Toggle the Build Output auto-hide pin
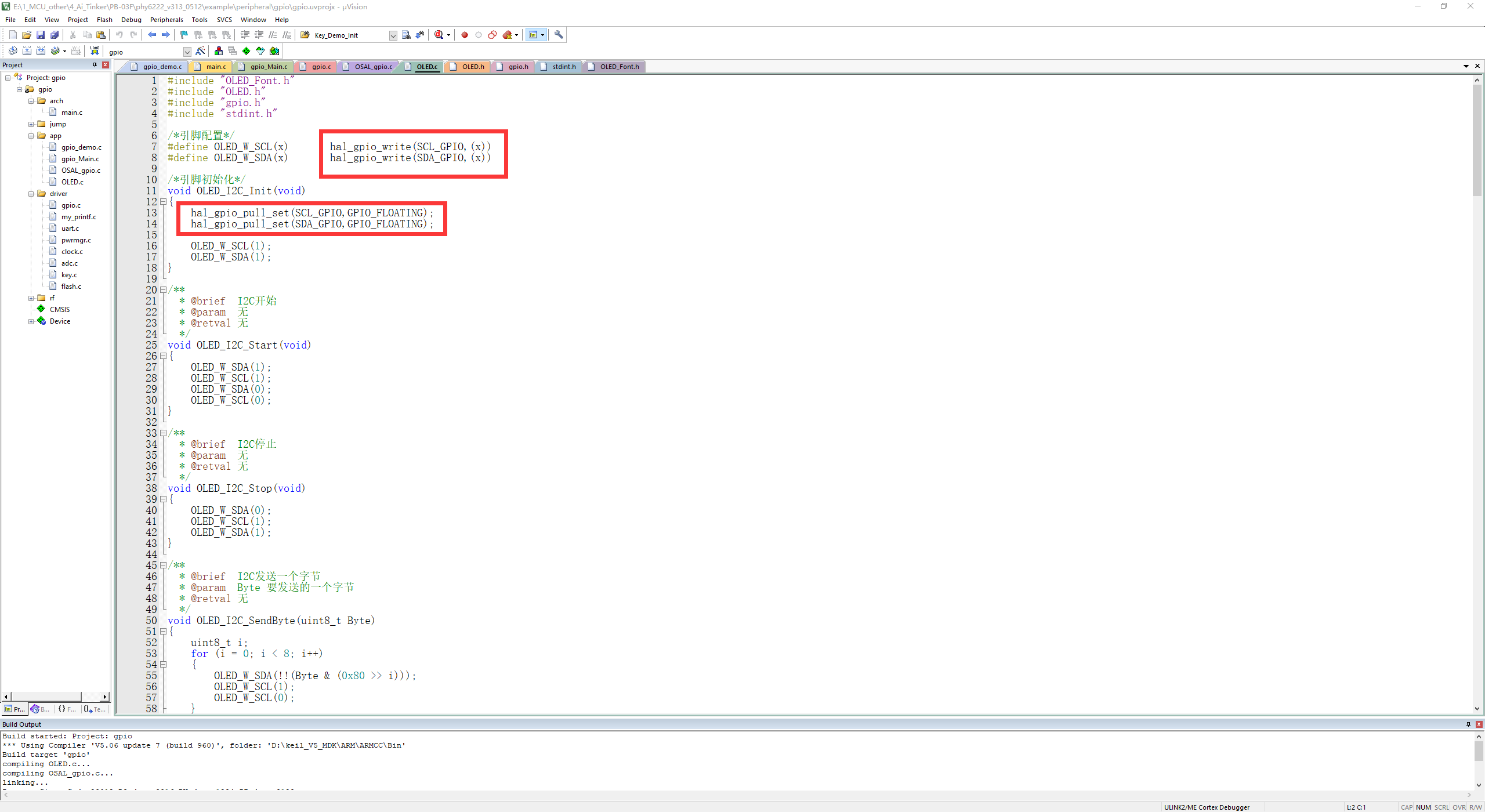 [x=1468, y=724]
